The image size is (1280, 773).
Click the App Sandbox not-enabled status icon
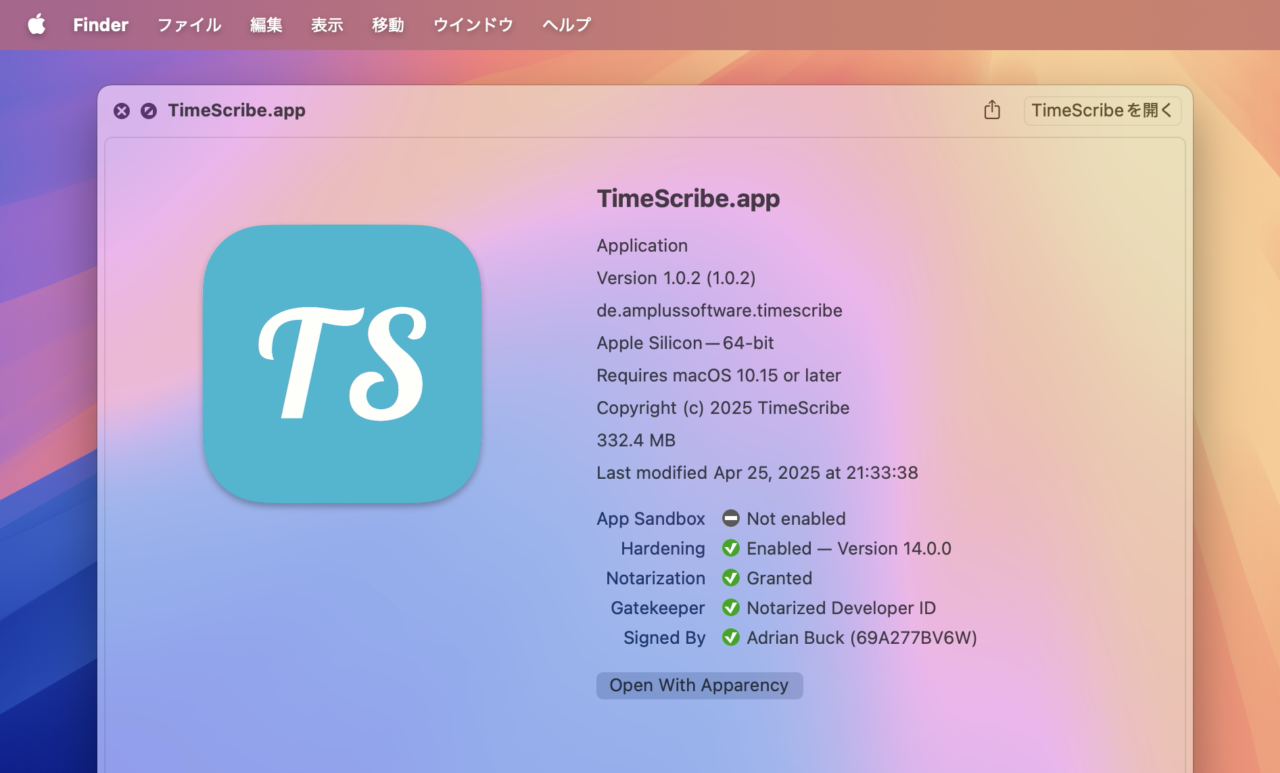(731, 519)
